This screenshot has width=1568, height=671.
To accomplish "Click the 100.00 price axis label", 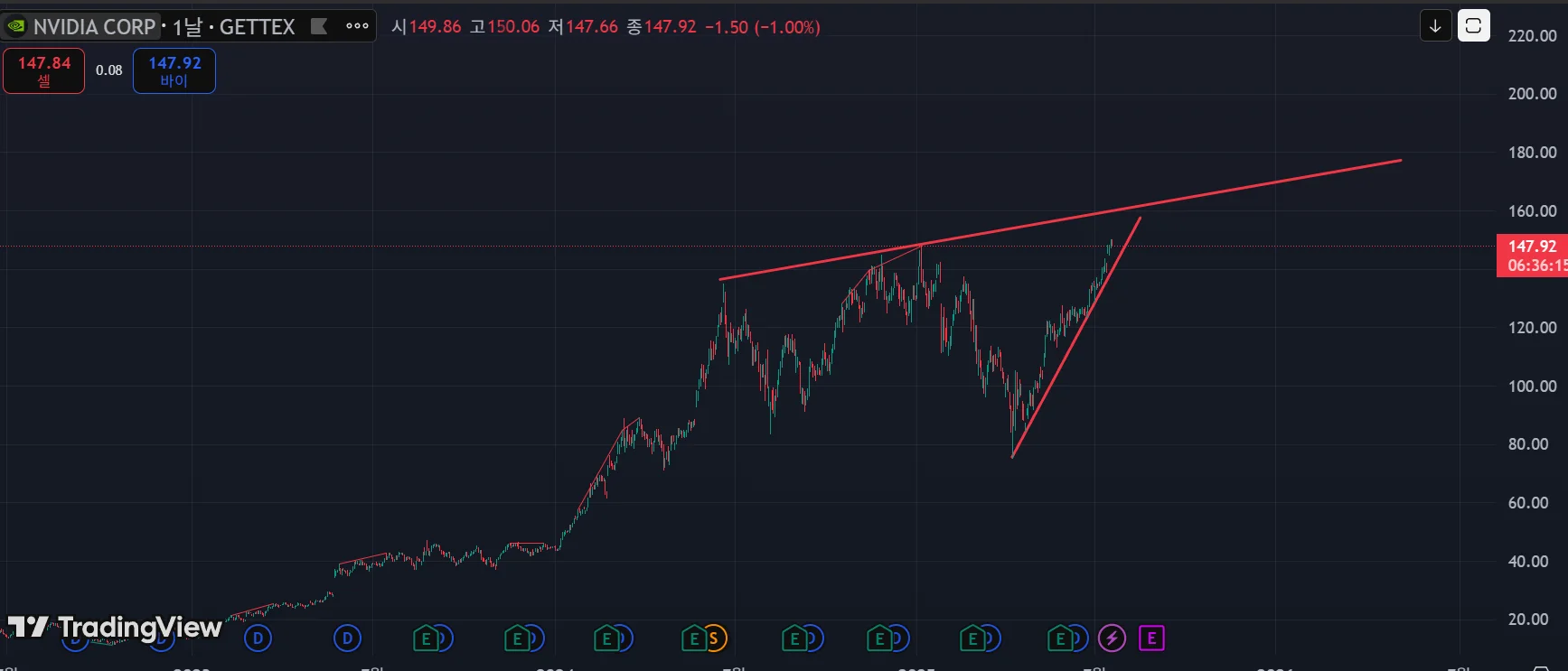I will point(1532,387).
